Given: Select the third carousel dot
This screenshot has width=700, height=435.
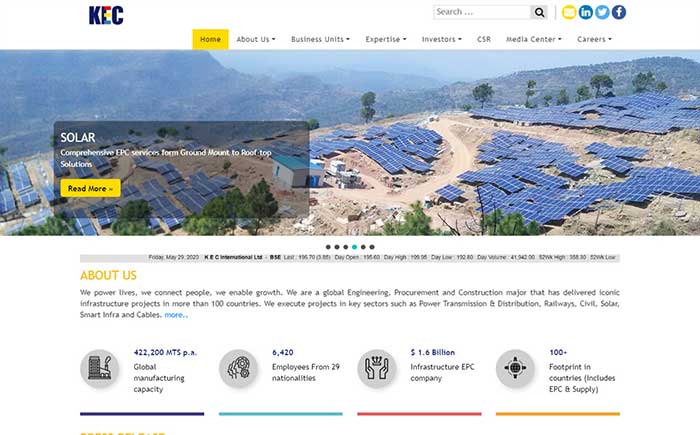Looking at the screenshot, I should coord(346,247).
